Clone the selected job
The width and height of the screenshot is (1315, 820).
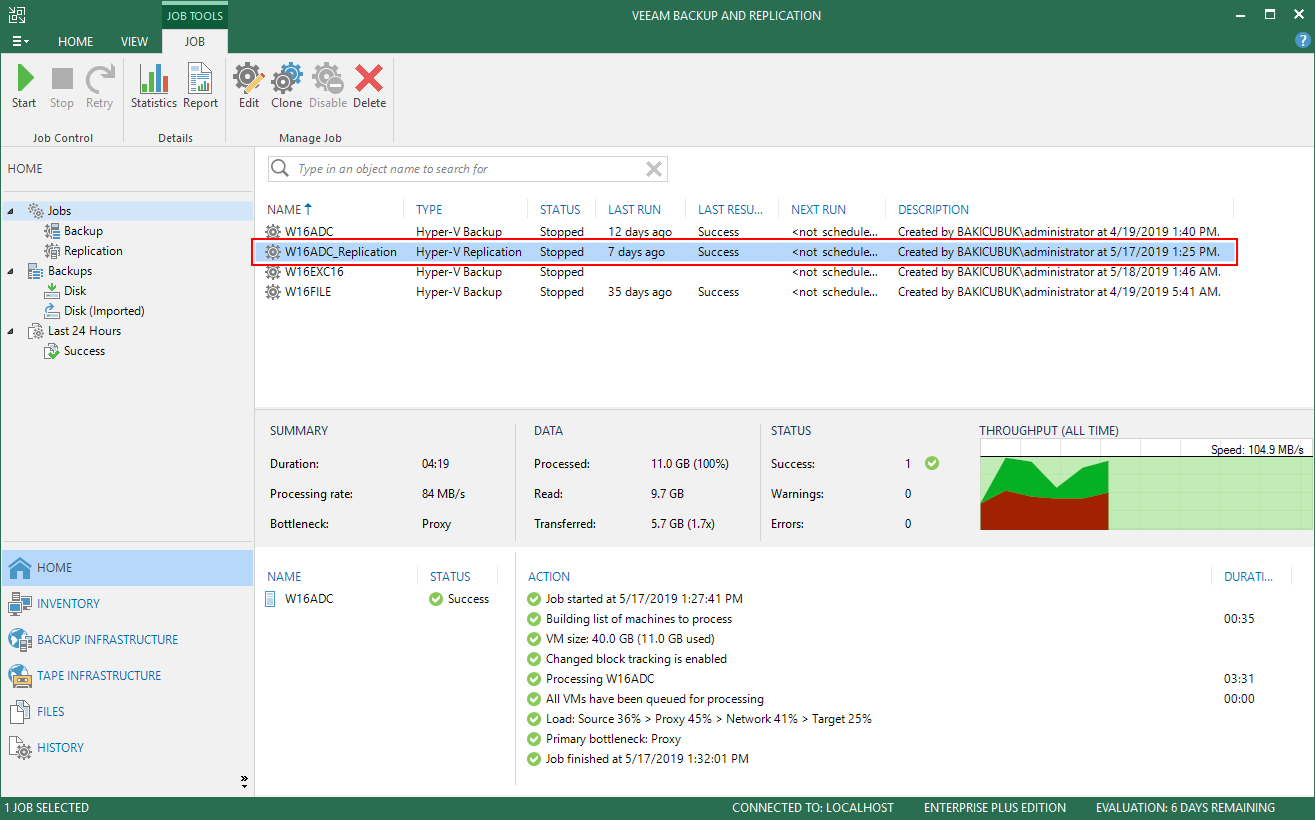click(287, 86)
